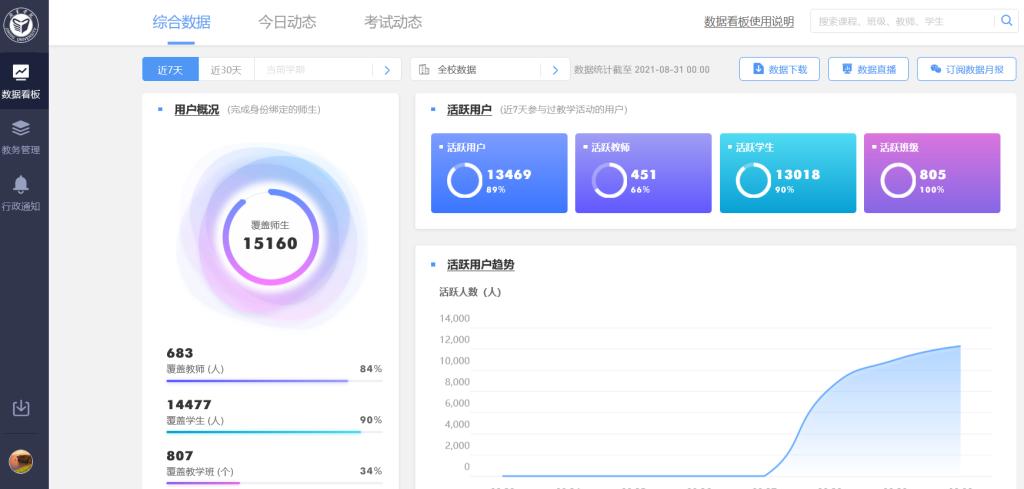Click the university logo at top left
Screen dimensions: 1024x489
(21, 22)
